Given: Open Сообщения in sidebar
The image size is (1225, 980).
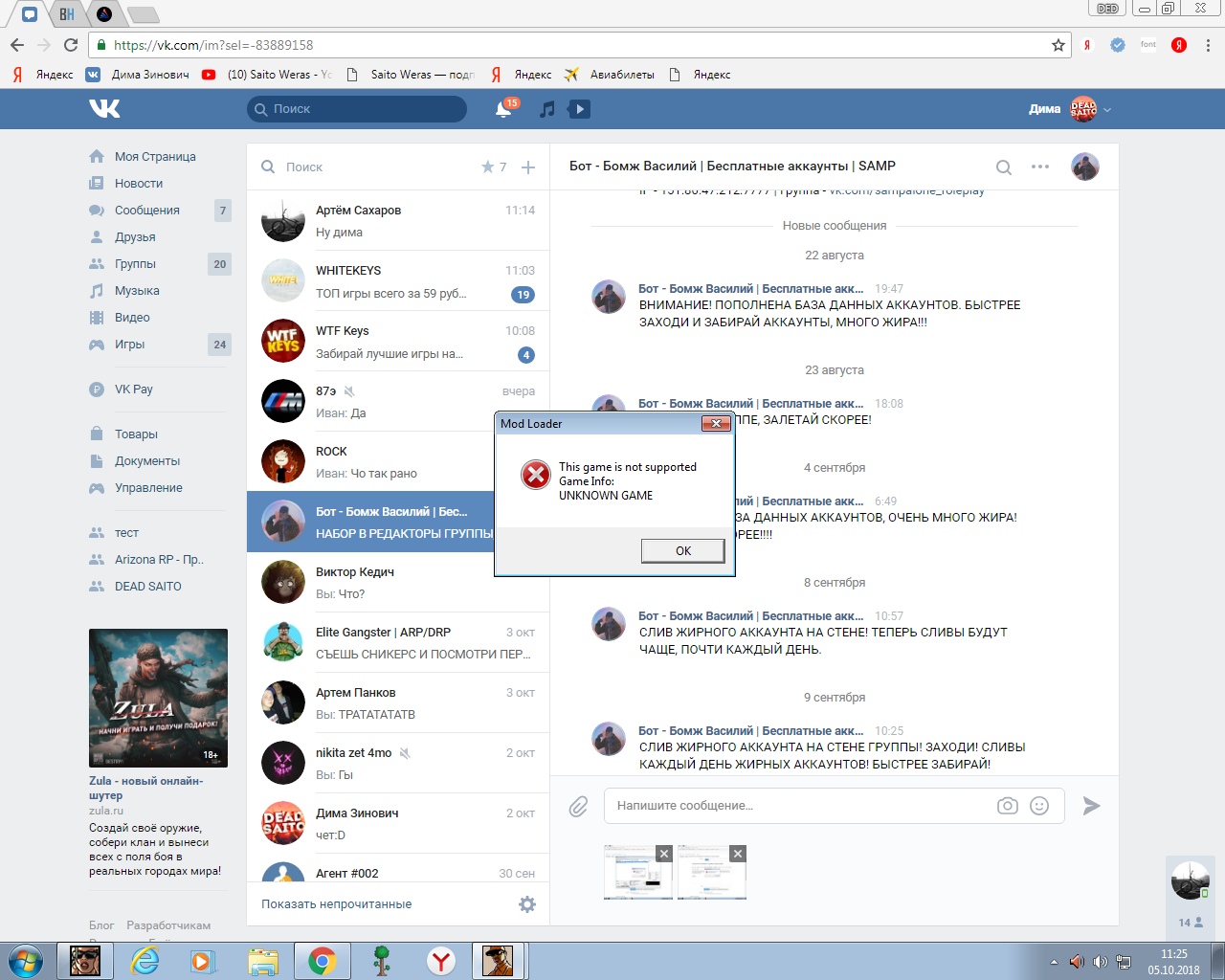Looking at the screenshot, I should [146, 210].
